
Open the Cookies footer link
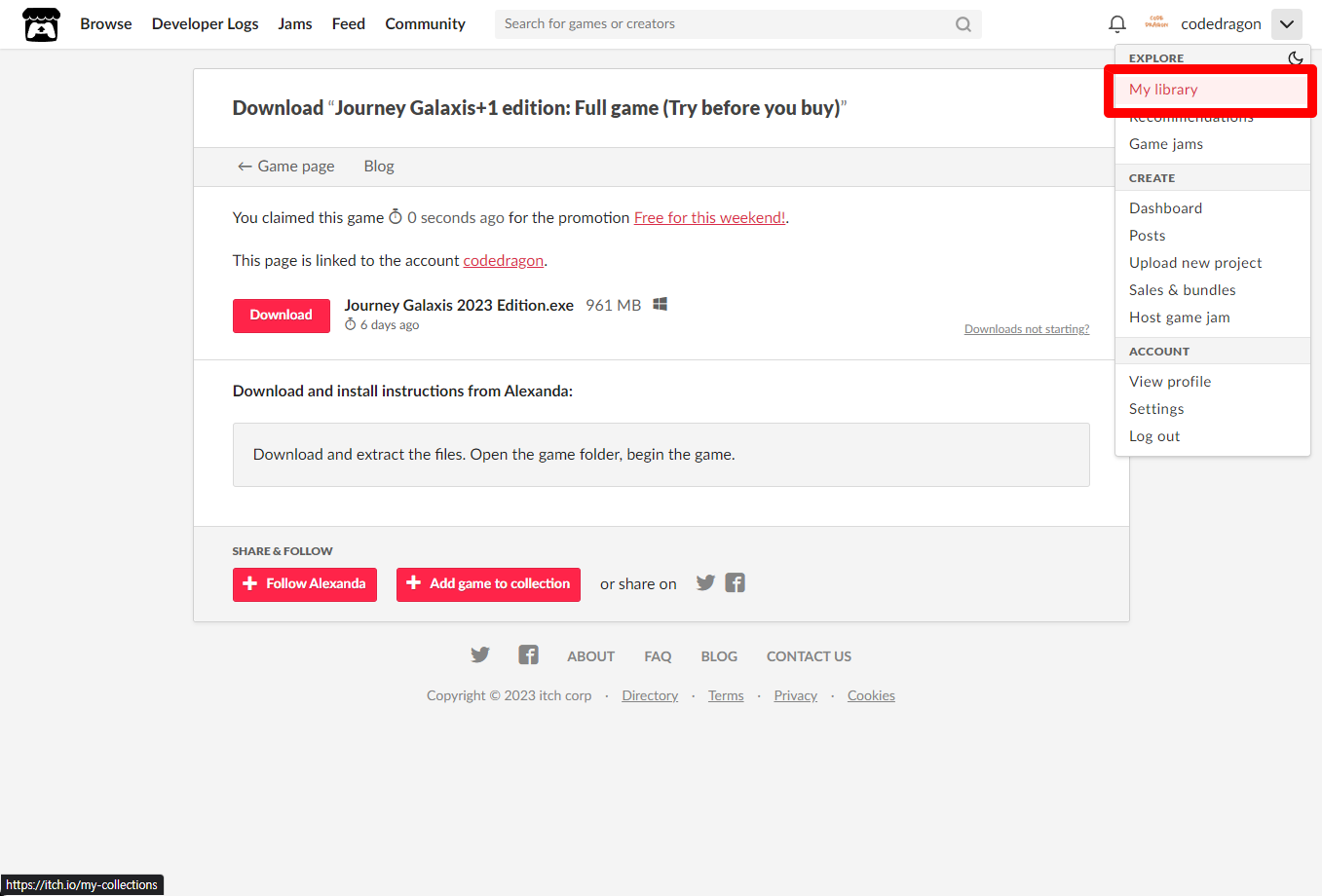[871, 695]
